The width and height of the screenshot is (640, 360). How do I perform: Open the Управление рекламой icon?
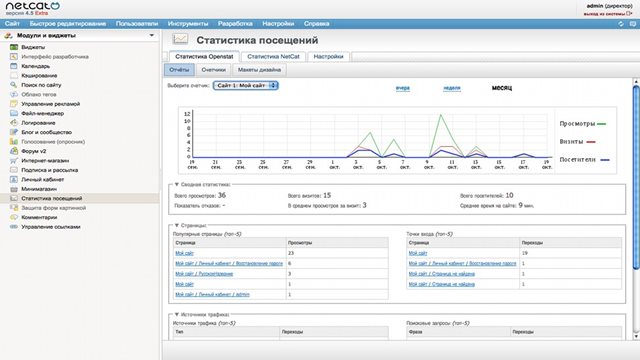coord(14,104)
